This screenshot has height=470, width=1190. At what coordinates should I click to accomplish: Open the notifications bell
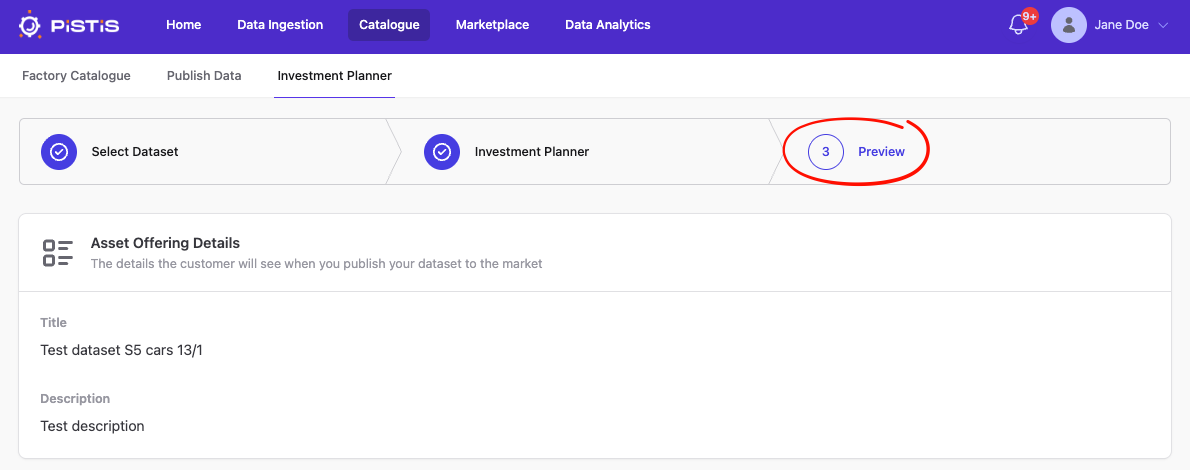pyautogui.click(x=1018, y=25)
